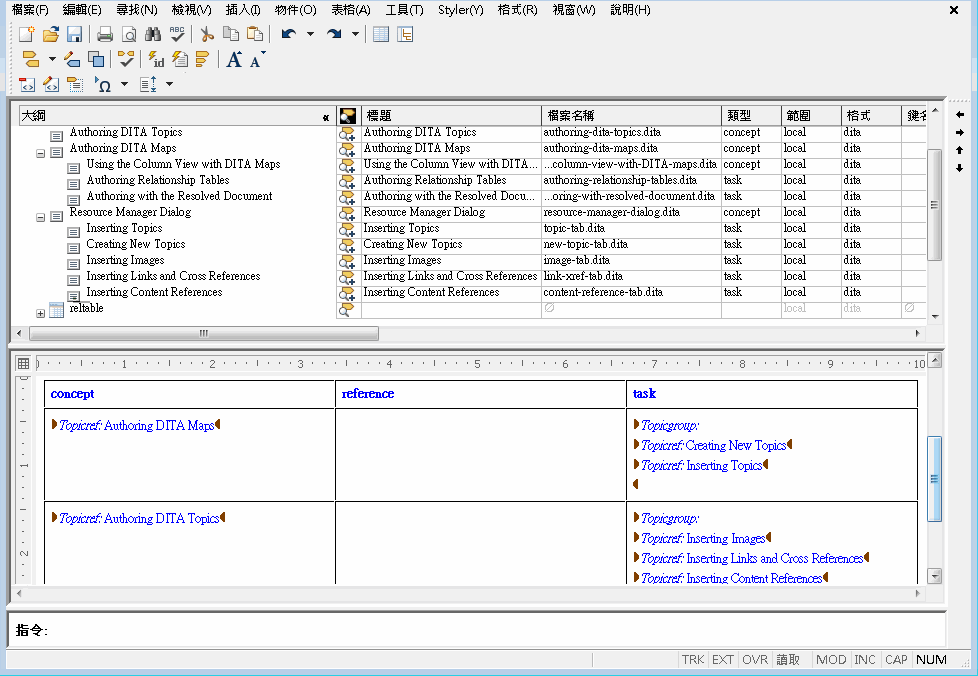Print the document
The image size is (978, 676).
tap(105, 34)
